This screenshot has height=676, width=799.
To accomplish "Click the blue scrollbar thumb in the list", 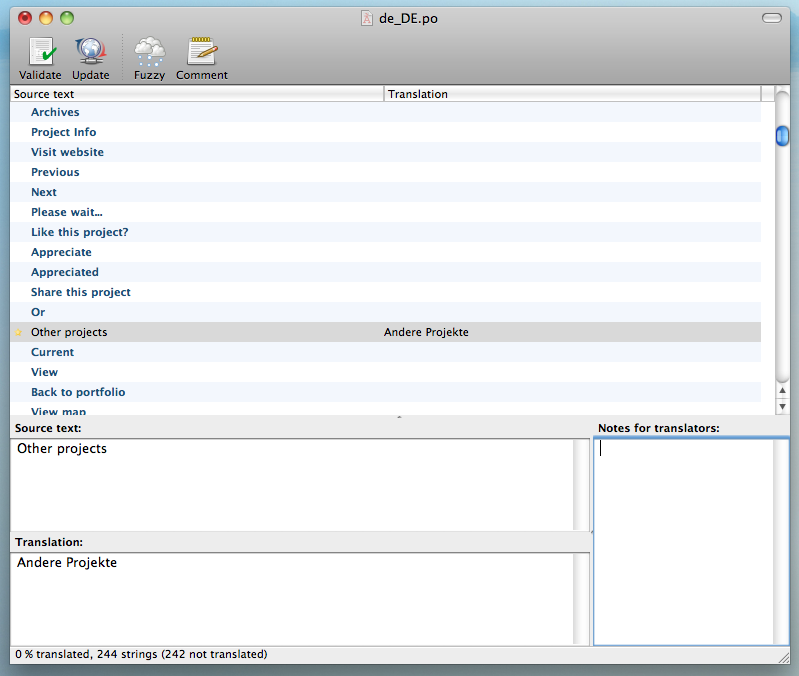I will [x=783, y=136].
